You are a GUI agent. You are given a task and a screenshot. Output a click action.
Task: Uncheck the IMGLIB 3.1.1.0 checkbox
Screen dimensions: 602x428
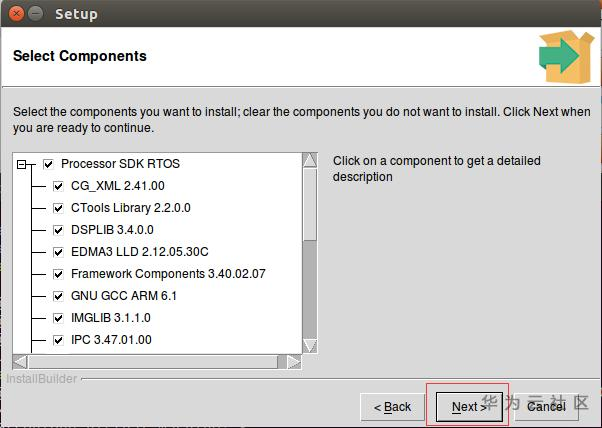point(58,318)
